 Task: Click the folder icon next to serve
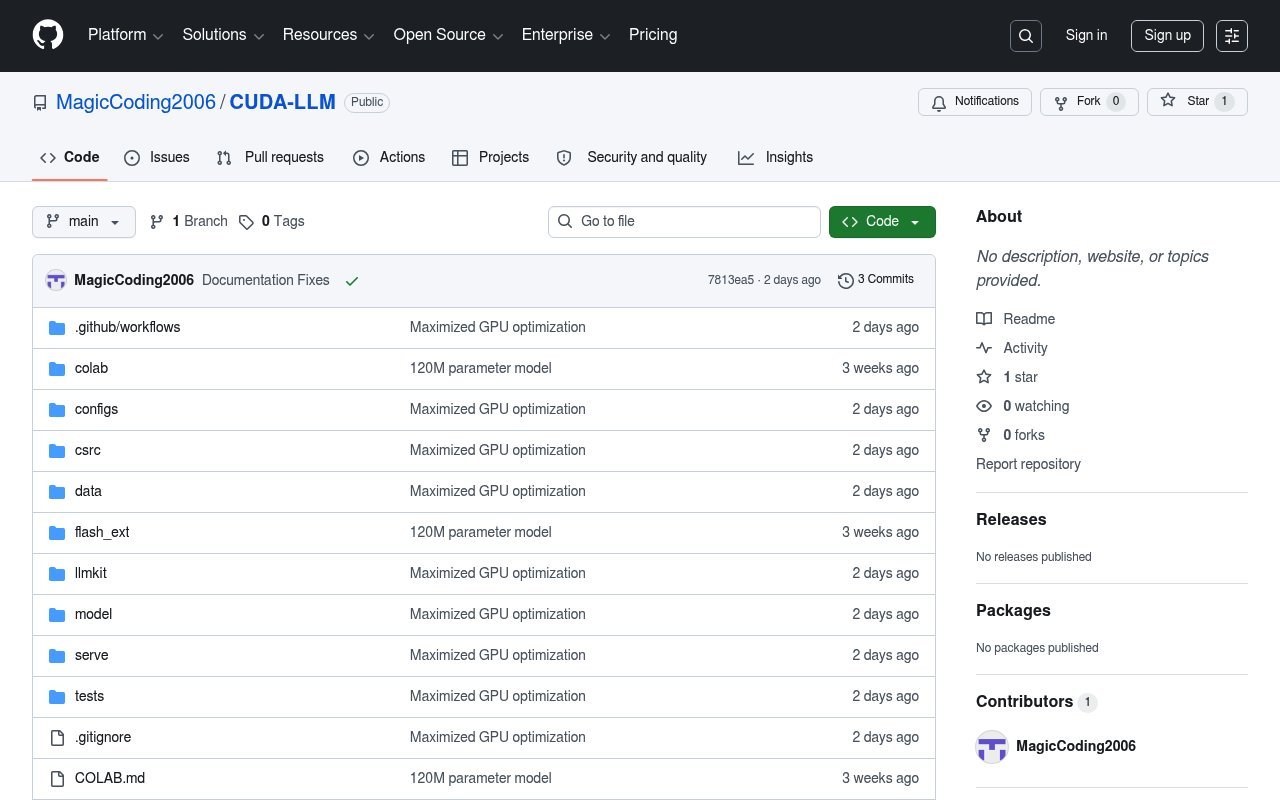pos(57,655)
